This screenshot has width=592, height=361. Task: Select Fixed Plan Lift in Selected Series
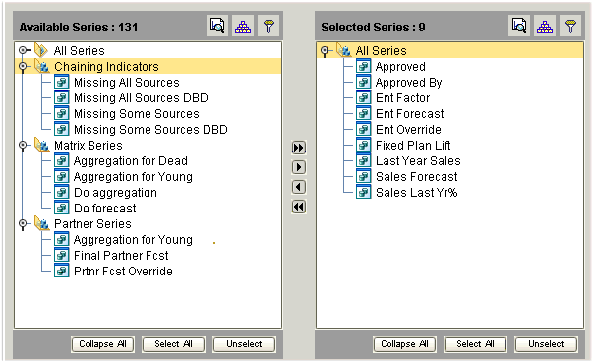point(413,145)
